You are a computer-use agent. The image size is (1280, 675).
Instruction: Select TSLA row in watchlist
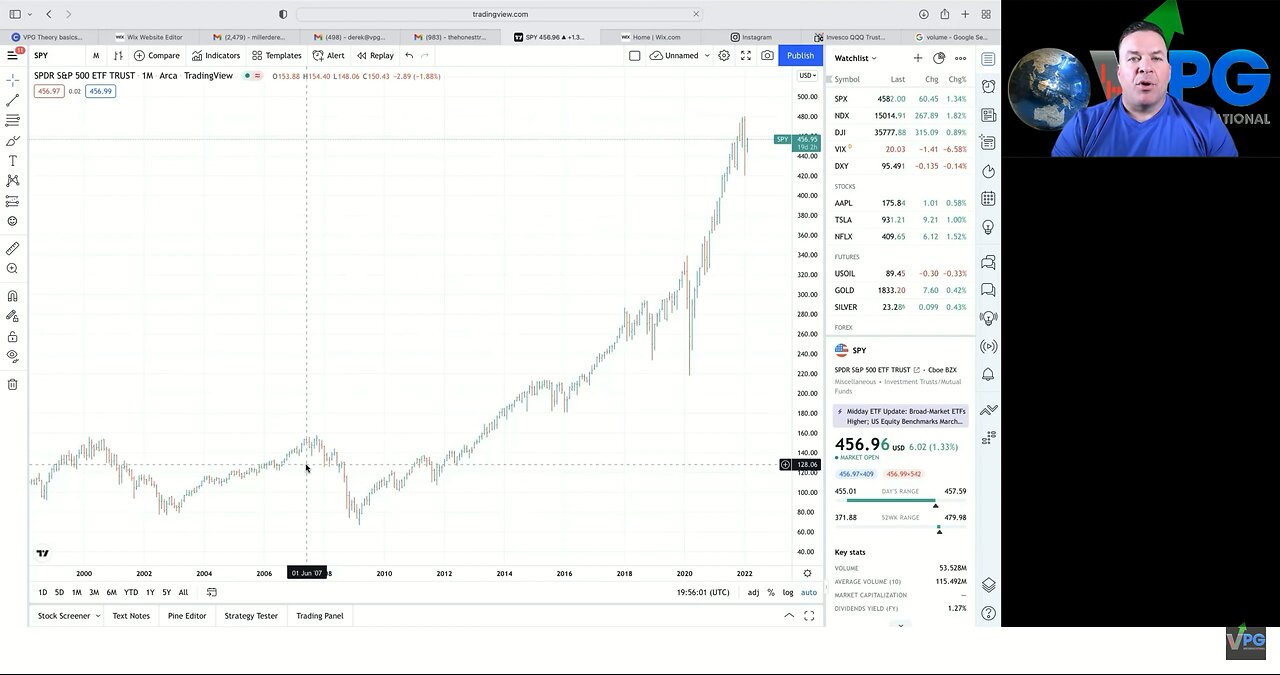click(901, 220)
